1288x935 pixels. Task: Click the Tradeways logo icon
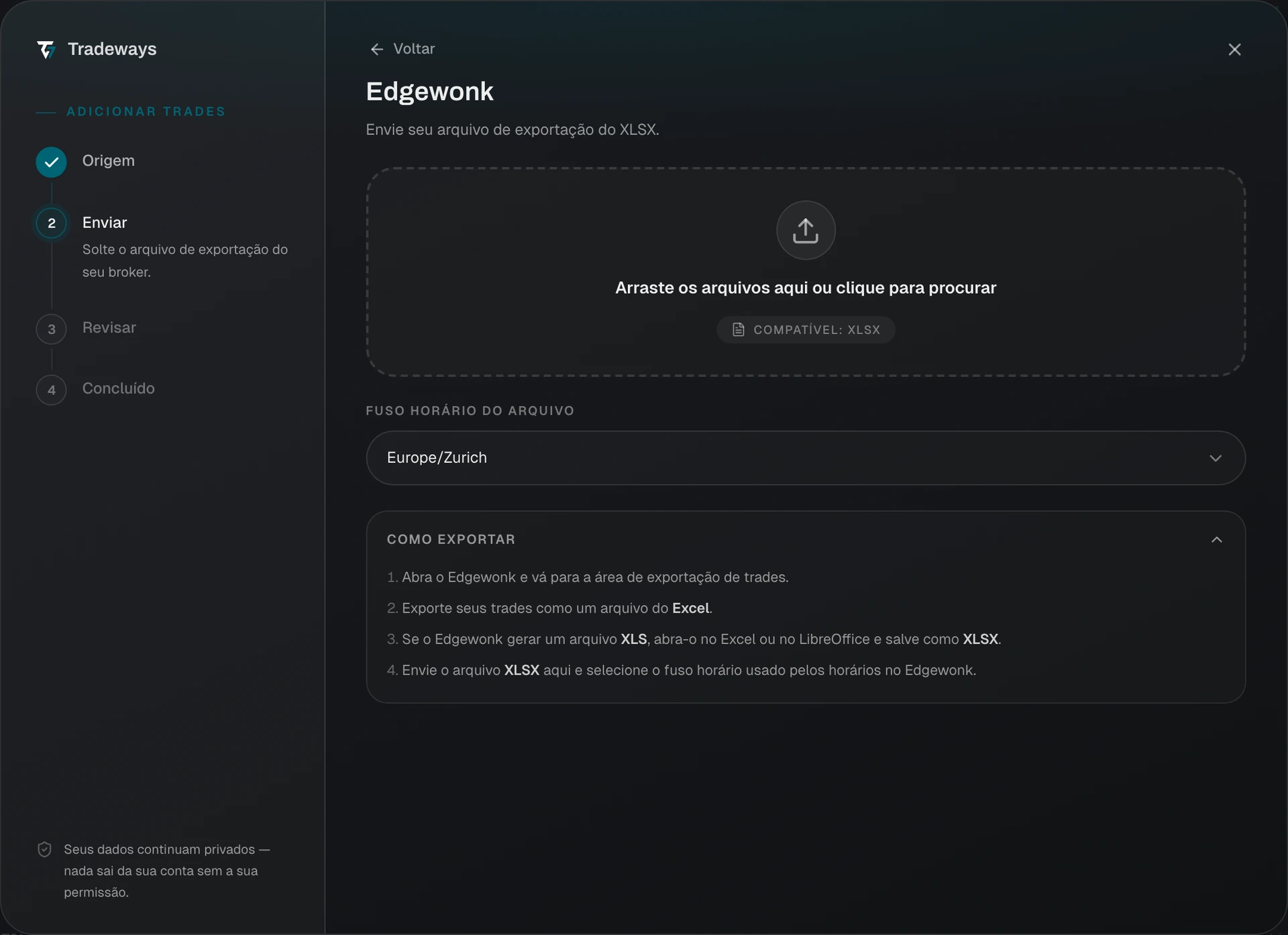46,50
